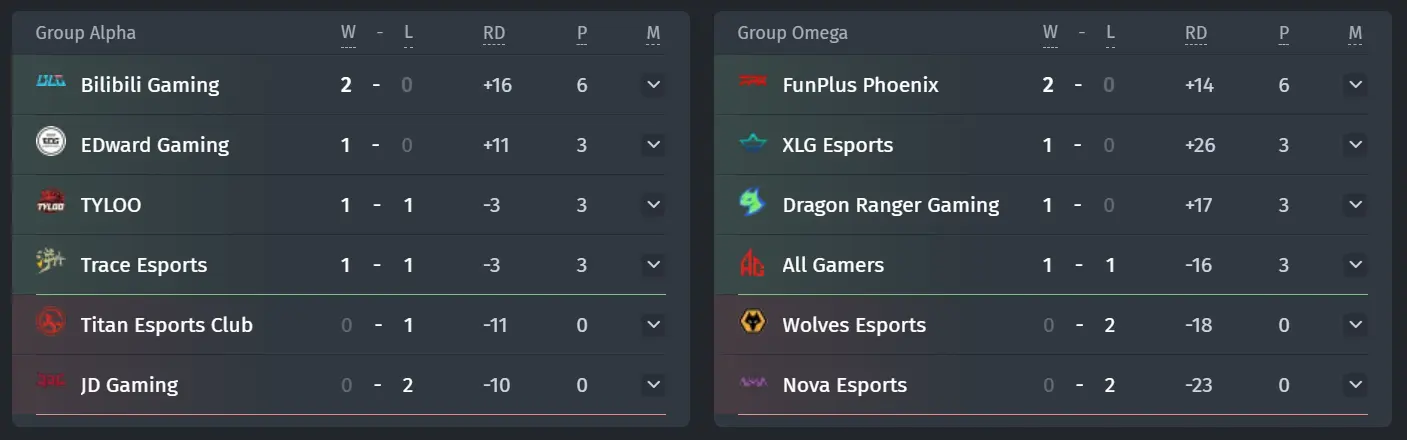
Task: Click the FunPlus Phoenix team logo
Action: pyautogui.click(x=753, y=82)
